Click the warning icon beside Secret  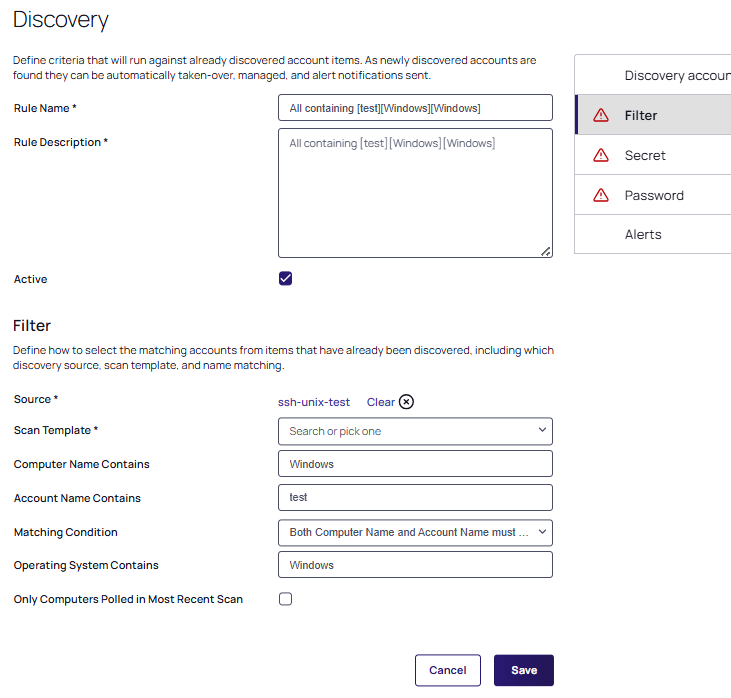[601, 155]
